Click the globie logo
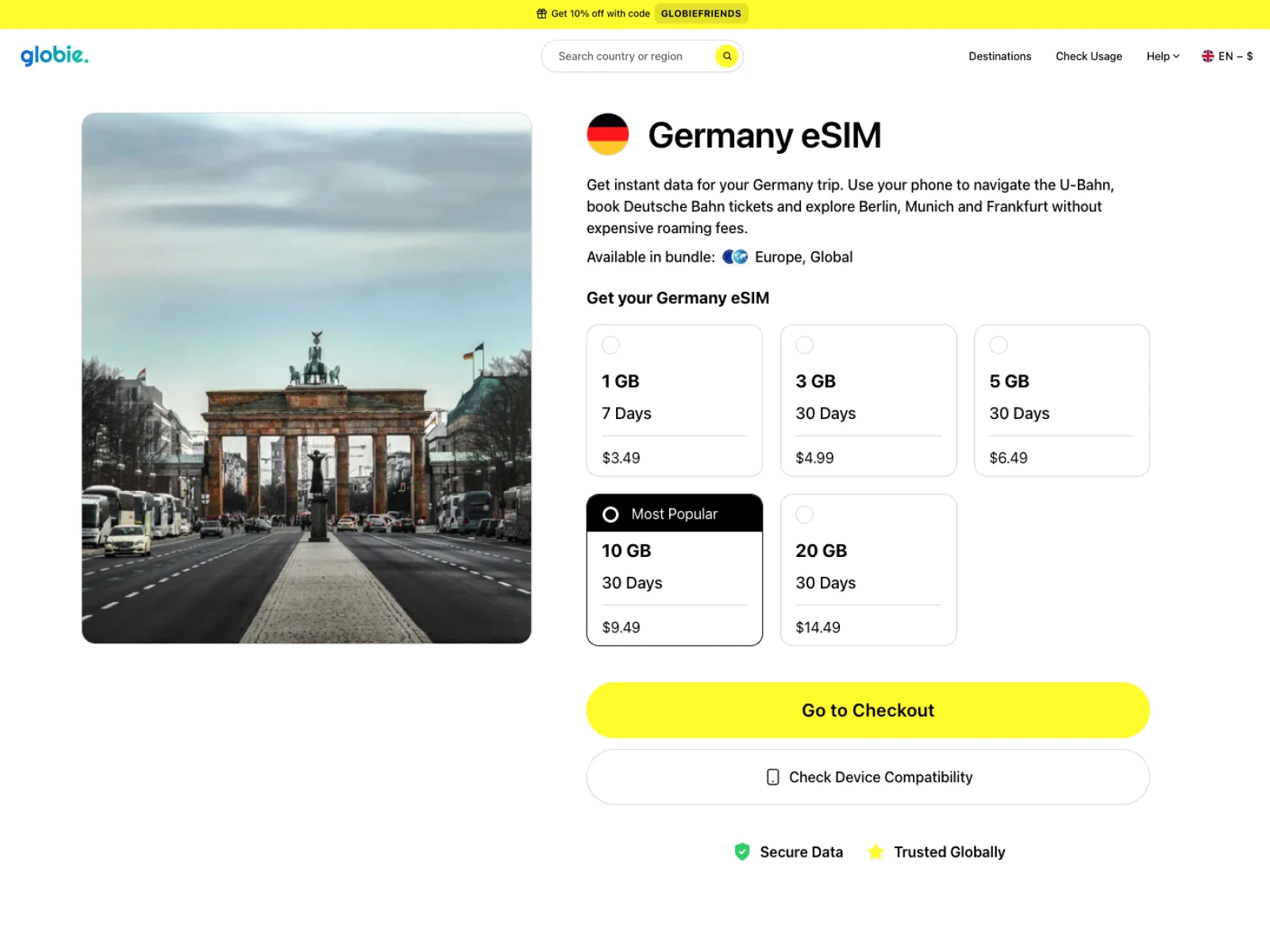Image resolution: width=1270 pixels, height=952 pixels. pyautogui.click(x=54, y=56)
